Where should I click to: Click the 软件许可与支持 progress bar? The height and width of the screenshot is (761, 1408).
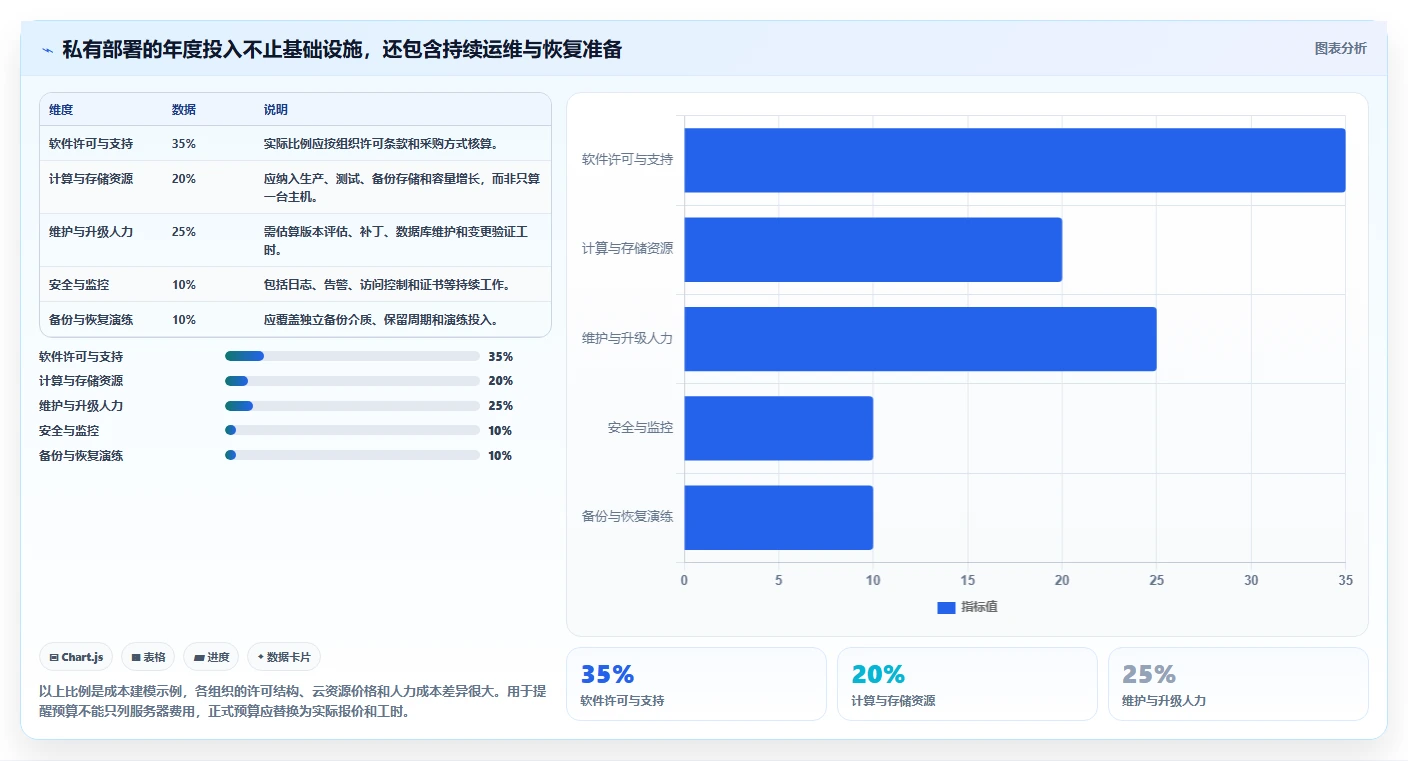(353, 356)
